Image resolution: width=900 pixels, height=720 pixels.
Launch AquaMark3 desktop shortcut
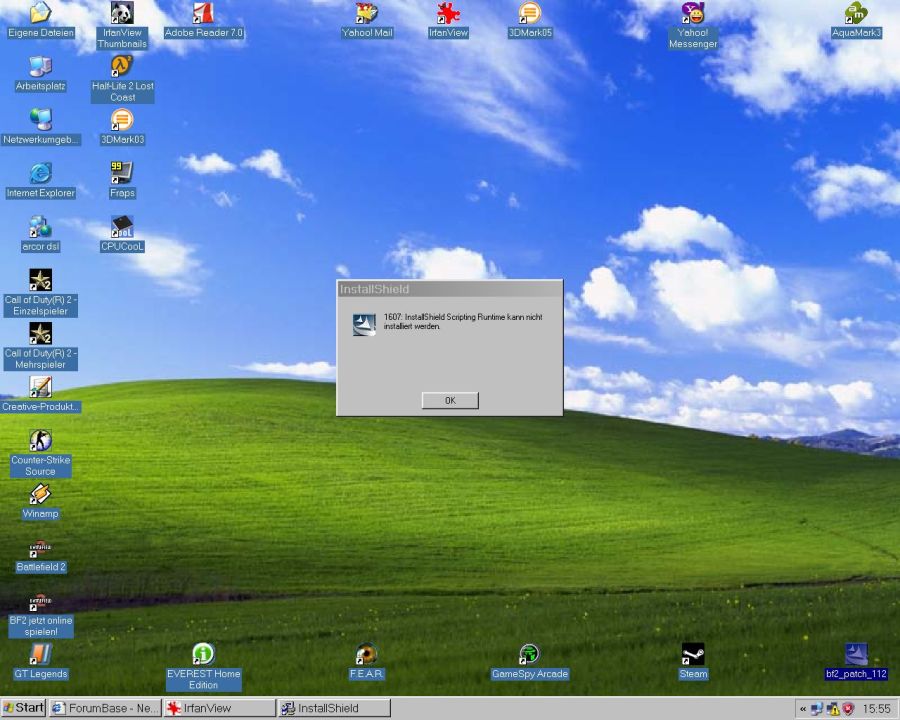click(856, 20)
